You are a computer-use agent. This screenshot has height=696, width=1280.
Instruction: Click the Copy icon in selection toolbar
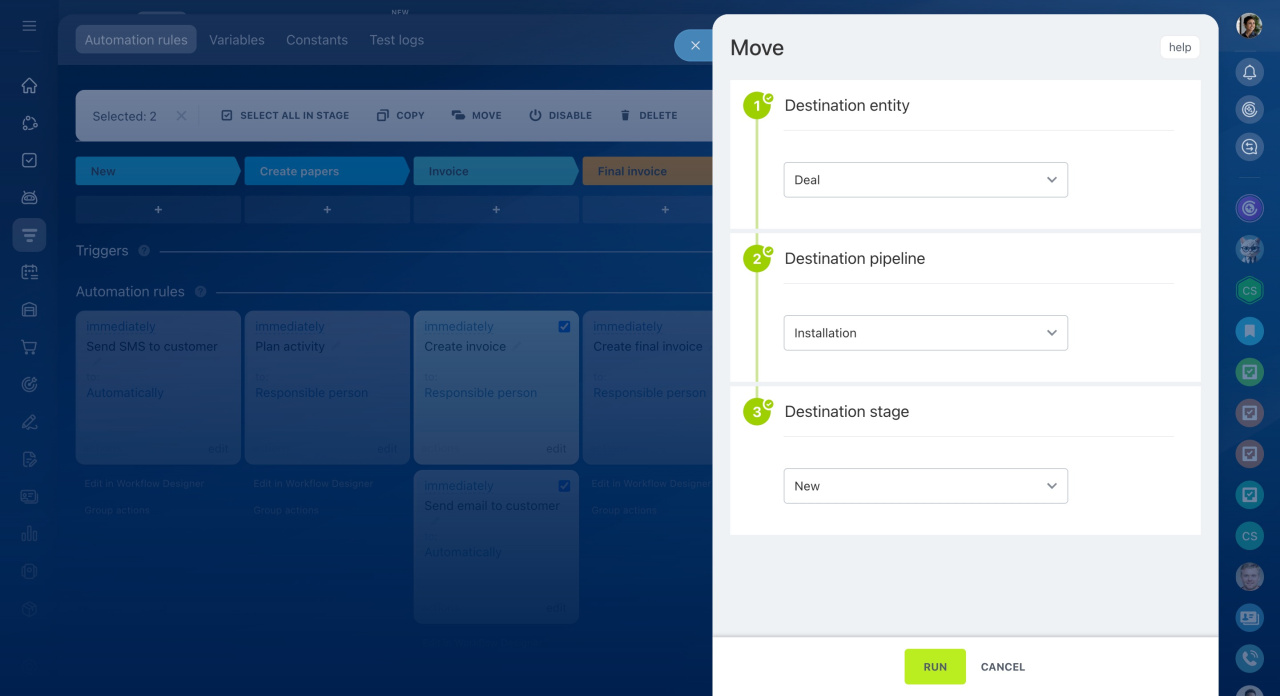[x=382, y=116]
